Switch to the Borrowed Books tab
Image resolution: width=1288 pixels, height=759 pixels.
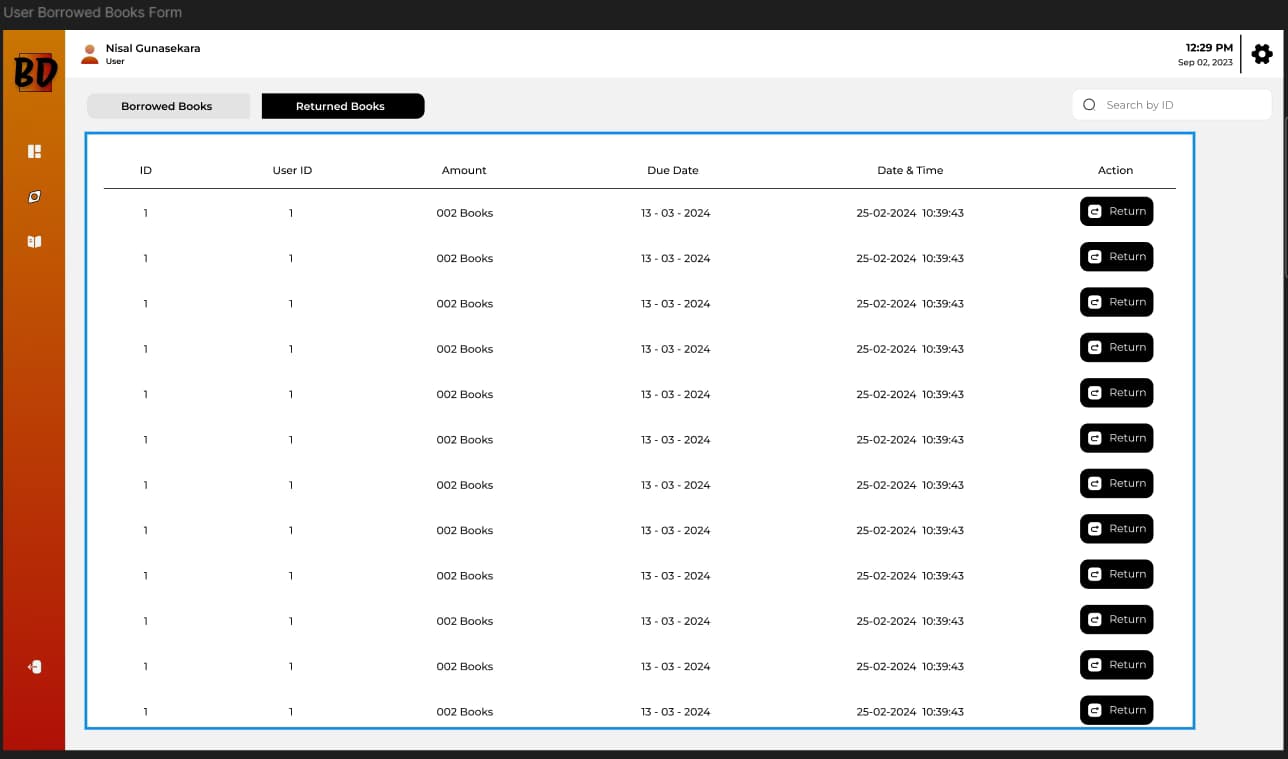[167, 106]
